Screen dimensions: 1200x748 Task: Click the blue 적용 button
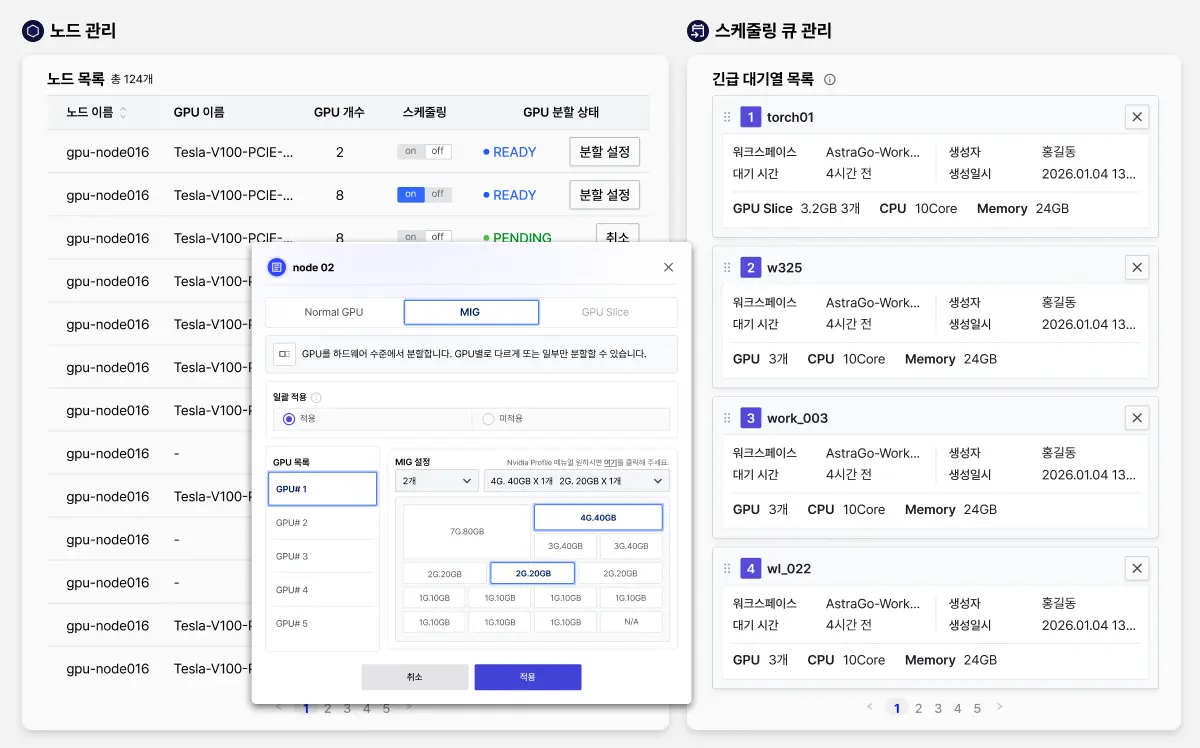[x=528, y=677]
